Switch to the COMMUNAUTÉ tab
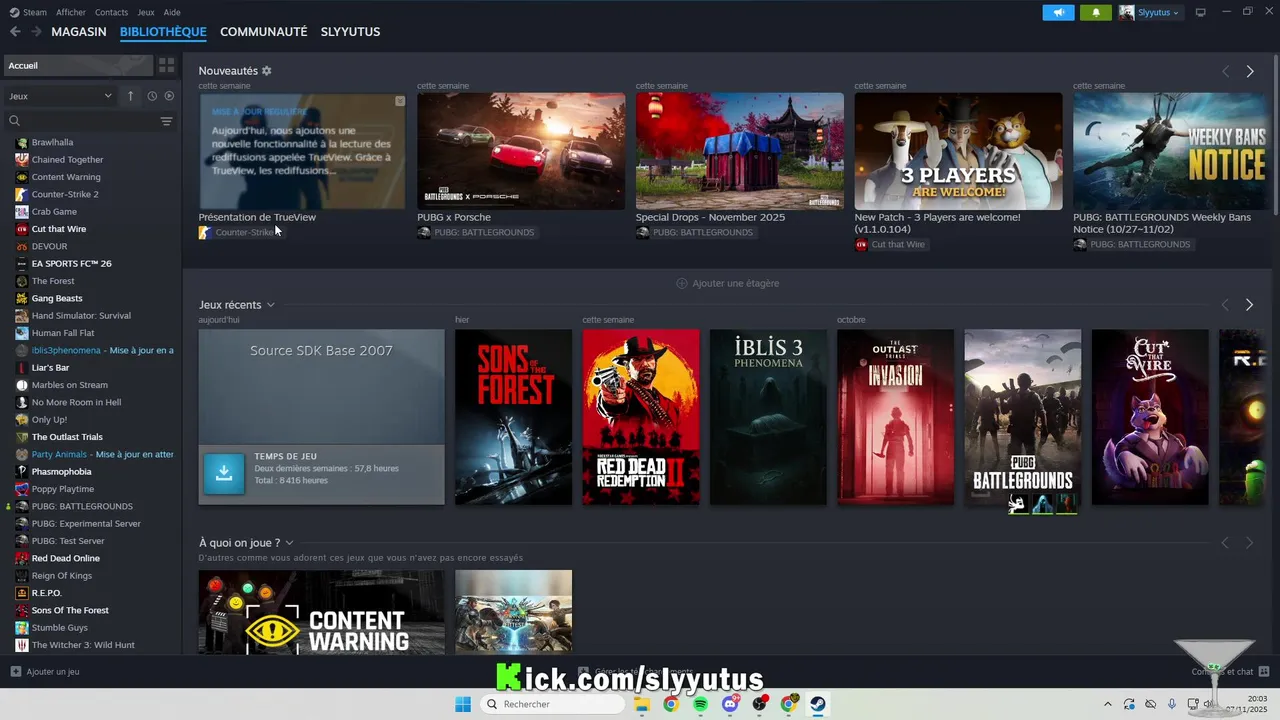 pos(264,32)
